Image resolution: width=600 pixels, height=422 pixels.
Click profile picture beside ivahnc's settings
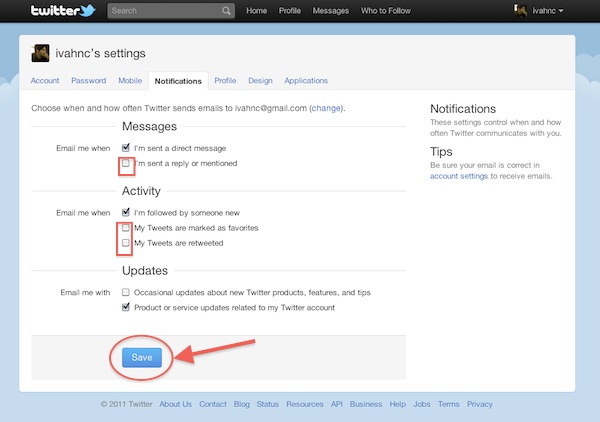point(40,53)
